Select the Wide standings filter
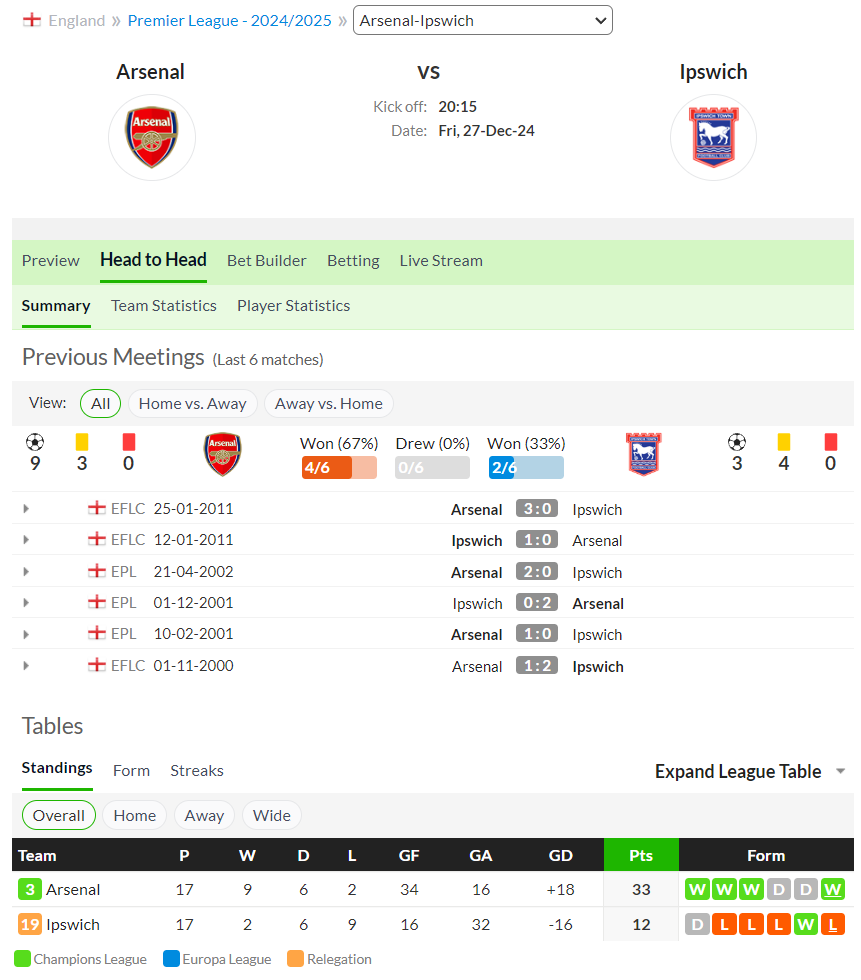 [x=272, y=816]
